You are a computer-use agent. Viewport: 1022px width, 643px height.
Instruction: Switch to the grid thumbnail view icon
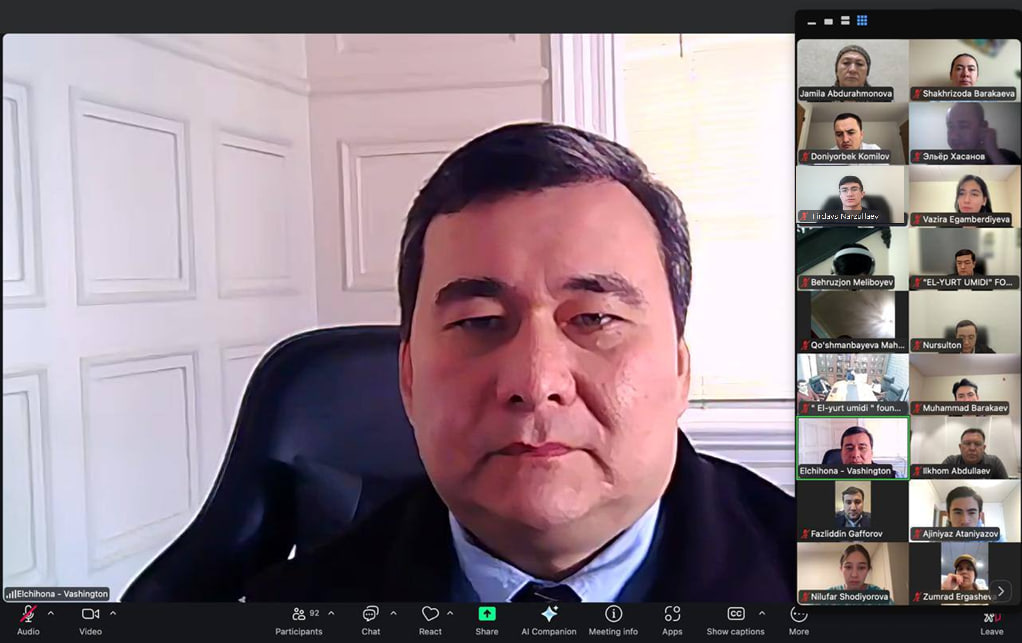pos(862,20)
